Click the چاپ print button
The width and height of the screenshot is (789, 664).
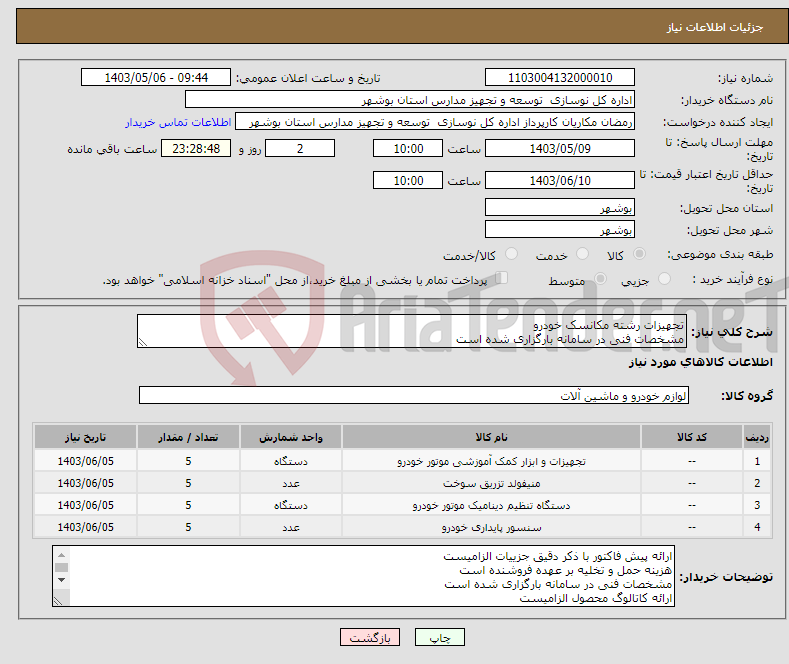[x=440, y=637]
